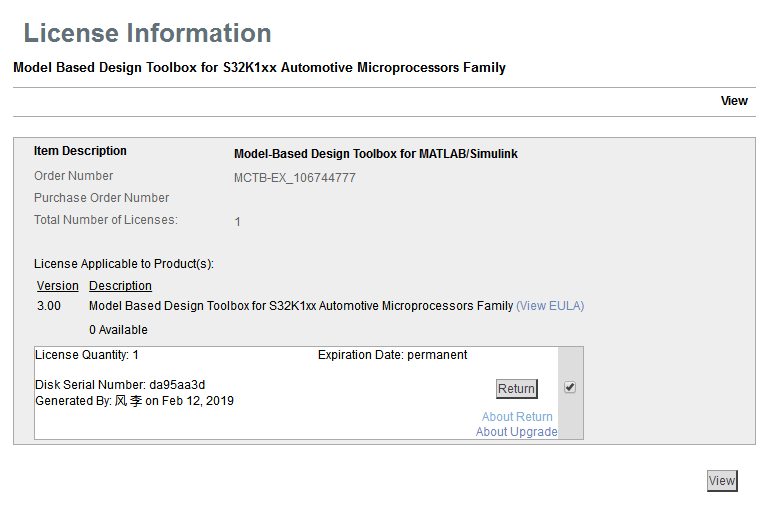This screenshot has width=784, height=519.
Task: Click Model-Based Design Toolbox for MATLAB/Simulink text
Action: (376, 154)
